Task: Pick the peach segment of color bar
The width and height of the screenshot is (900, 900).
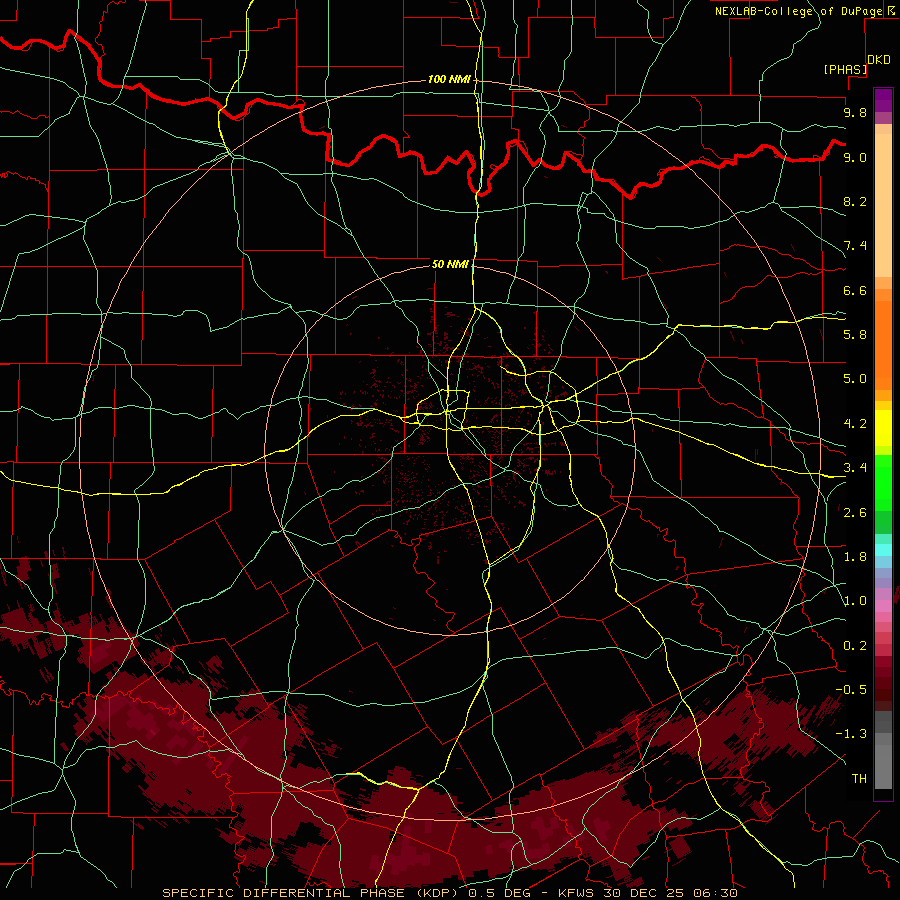Action: click(x=883, y=205)
